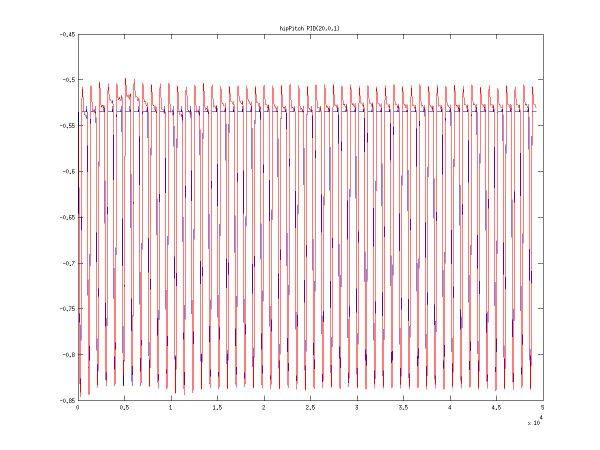Click the y-axis label -0.45
The height and width of the screenshot is (450, 600).
(67, 34)
